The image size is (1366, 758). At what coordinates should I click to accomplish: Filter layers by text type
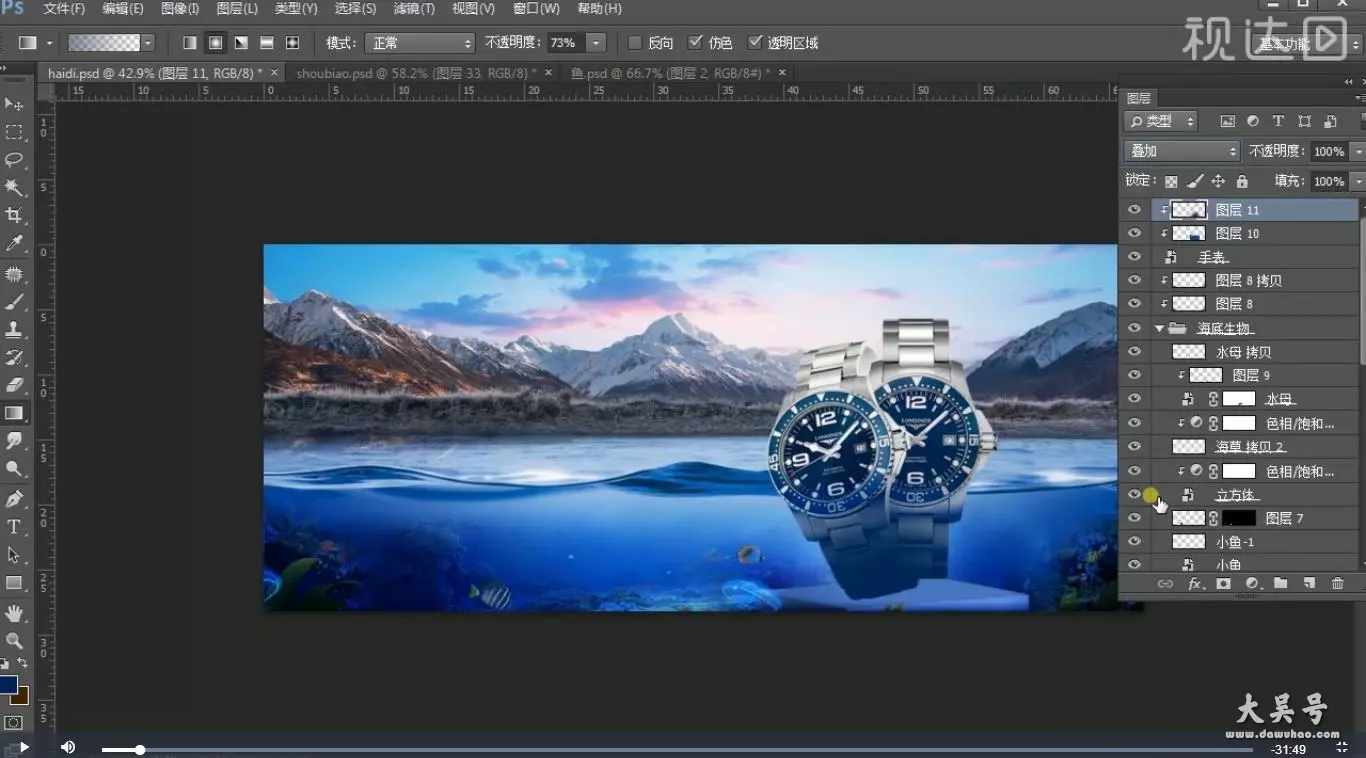click(x=1278, y=121)
